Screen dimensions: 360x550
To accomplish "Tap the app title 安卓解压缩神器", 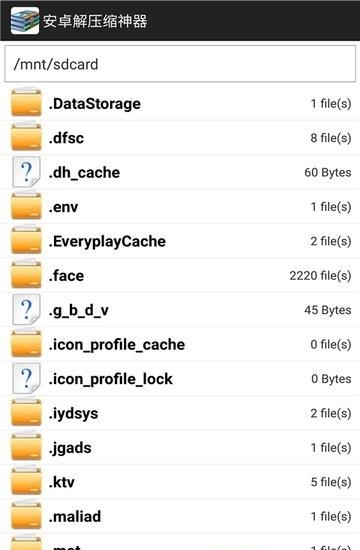I will click(x=95, y=21).
